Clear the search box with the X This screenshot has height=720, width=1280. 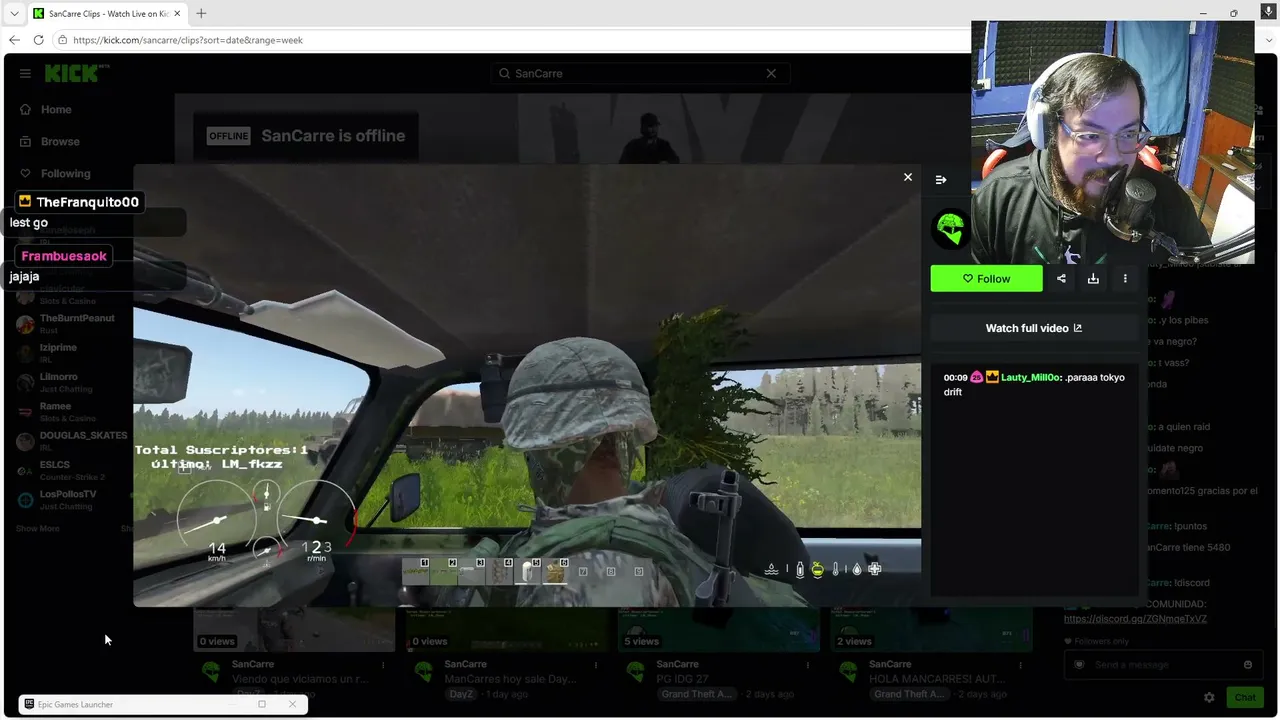coord(771,73)
